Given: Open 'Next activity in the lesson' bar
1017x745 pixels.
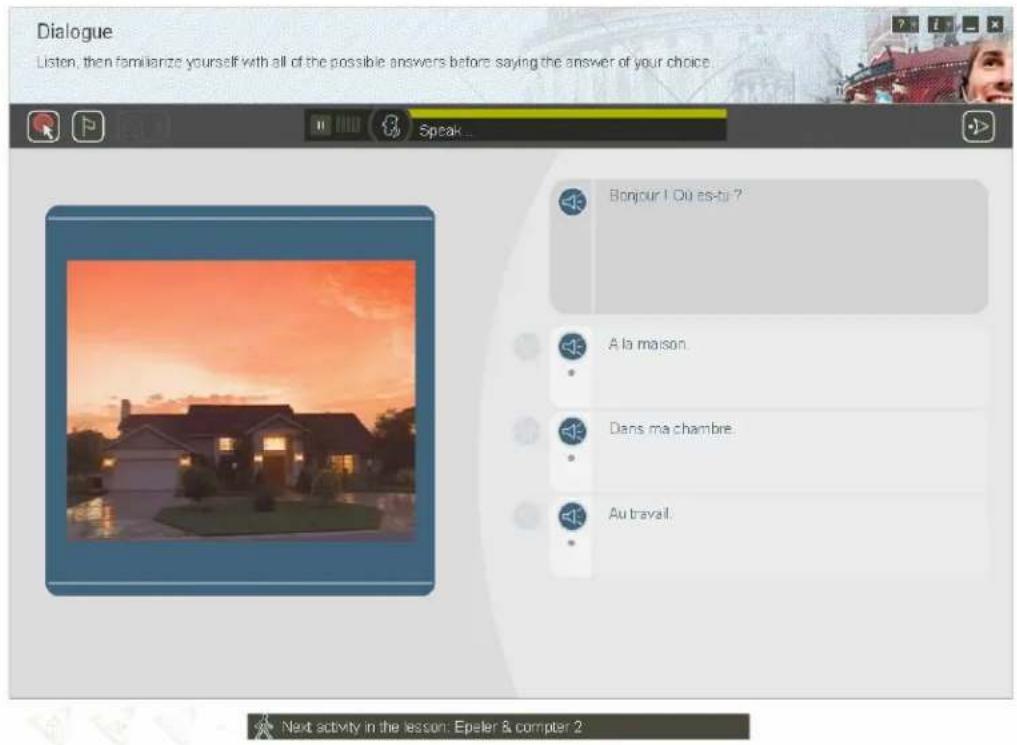Looking at the screenshot, I should pyautogui.click(x=498, y=727).
